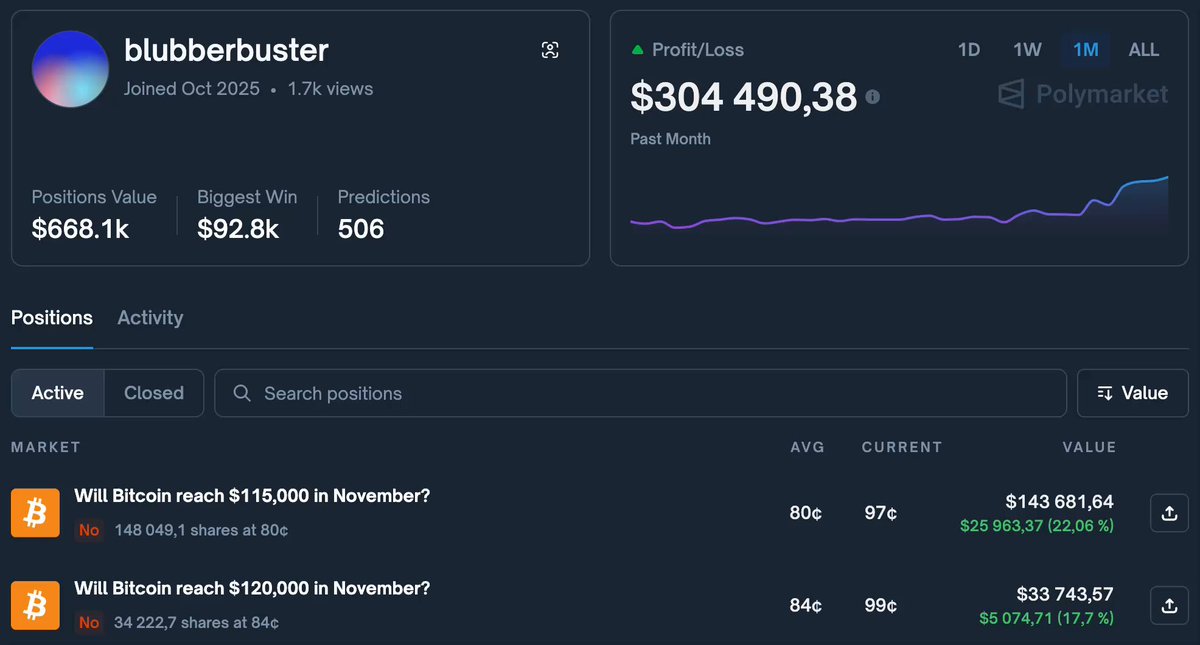
Task: Click the 80¢ average price
Action: click(x=806, y=513)
